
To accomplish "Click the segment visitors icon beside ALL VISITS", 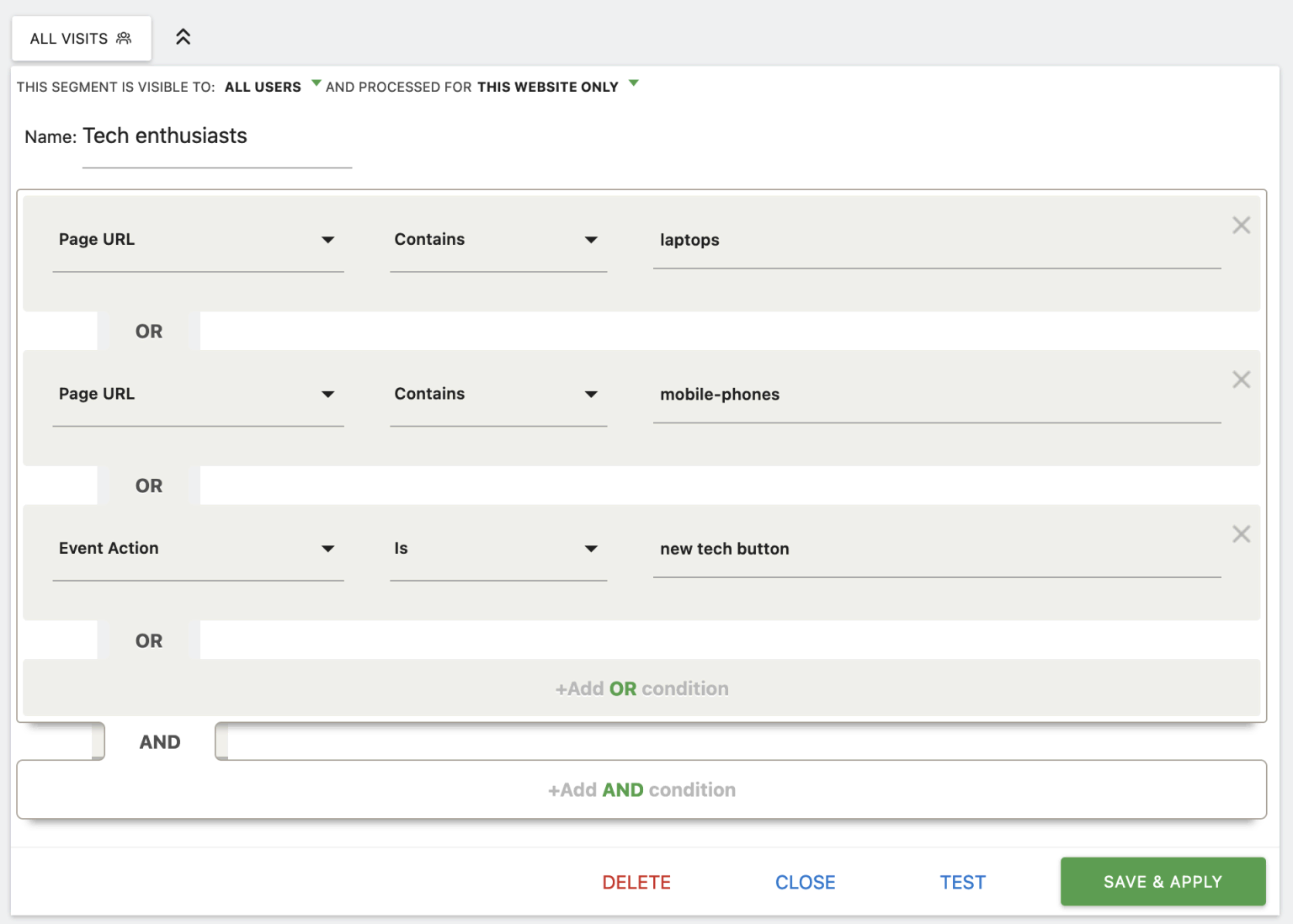I will [x=124, y=38].
